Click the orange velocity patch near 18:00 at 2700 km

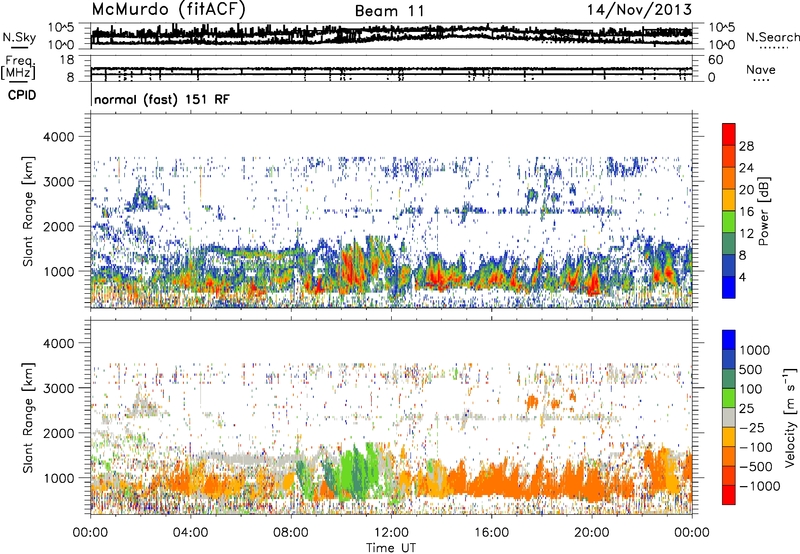532,401
